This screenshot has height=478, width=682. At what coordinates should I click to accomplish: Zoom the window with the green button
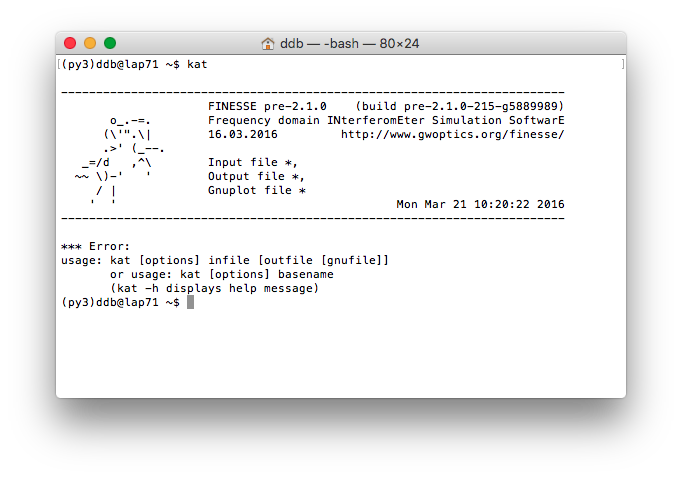pos(110,44)
